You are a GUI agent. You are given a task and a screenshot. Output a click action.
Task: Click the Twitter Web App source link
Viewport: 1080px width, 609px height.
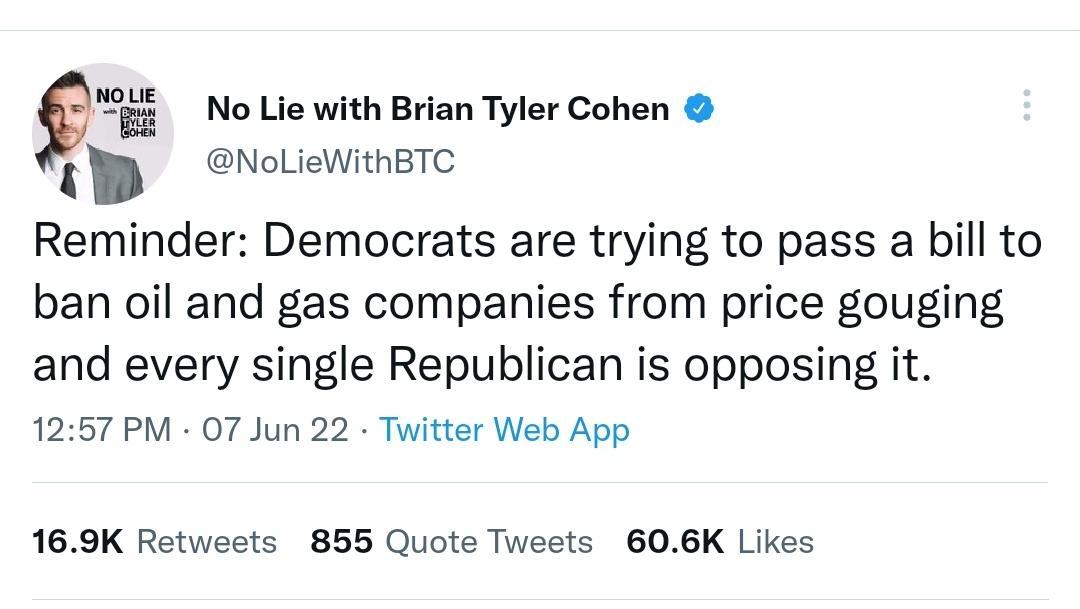pyautogui.click(x=502, y=430)
